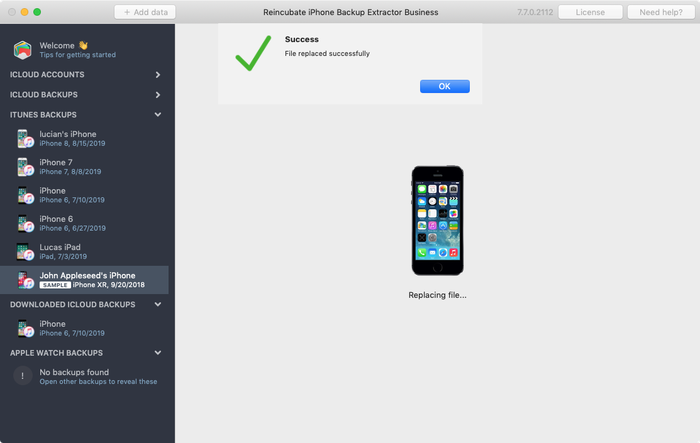Click the Add data button
Viewport: 700px width, 443px height.
coord(145,12)
